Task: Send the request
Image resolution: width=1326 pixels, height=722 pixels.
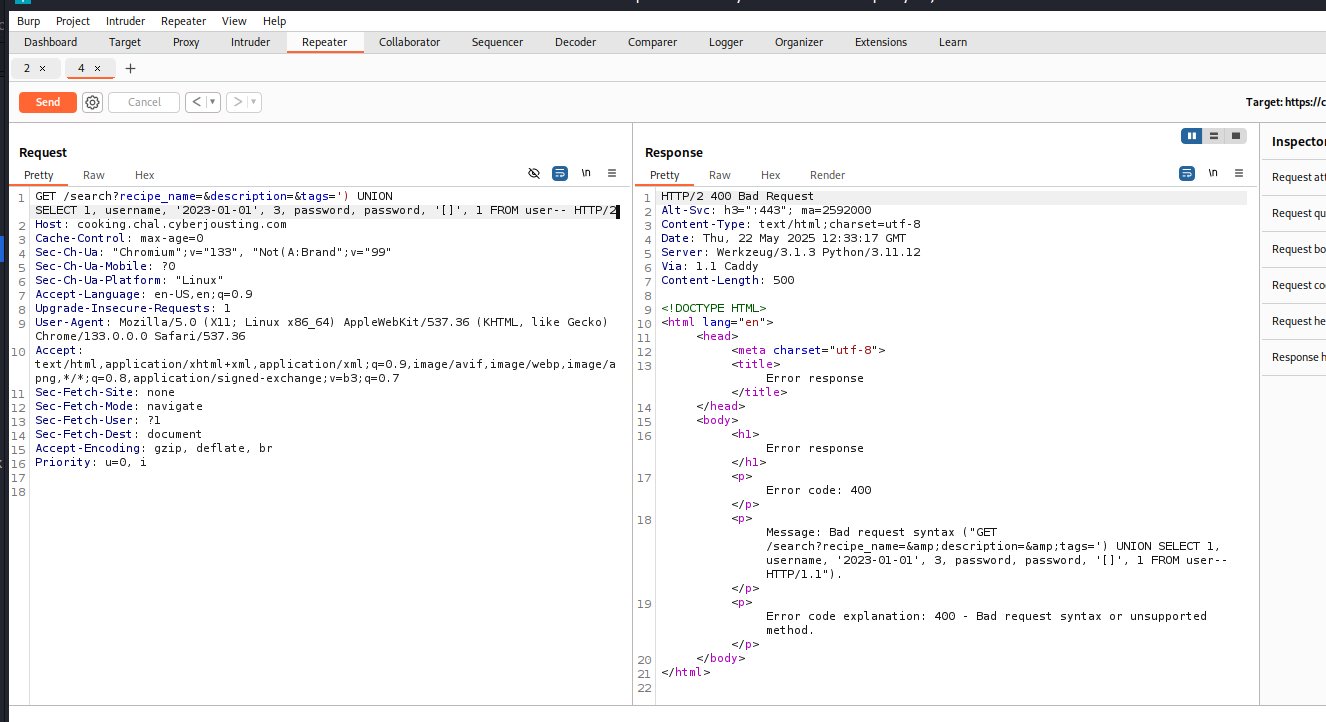Action: click(48, 102)
